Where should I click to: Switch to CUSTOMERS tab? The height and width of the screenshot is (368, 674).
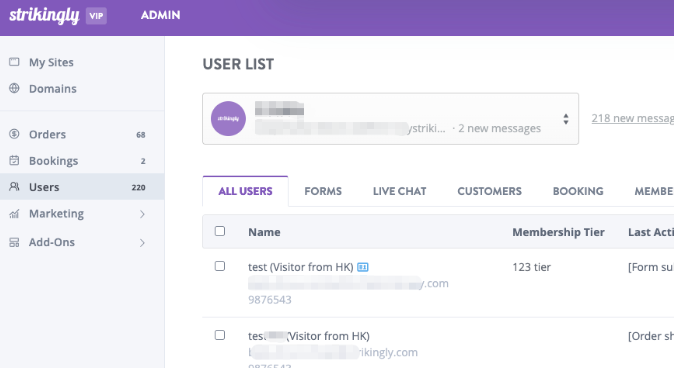(490, 191)
